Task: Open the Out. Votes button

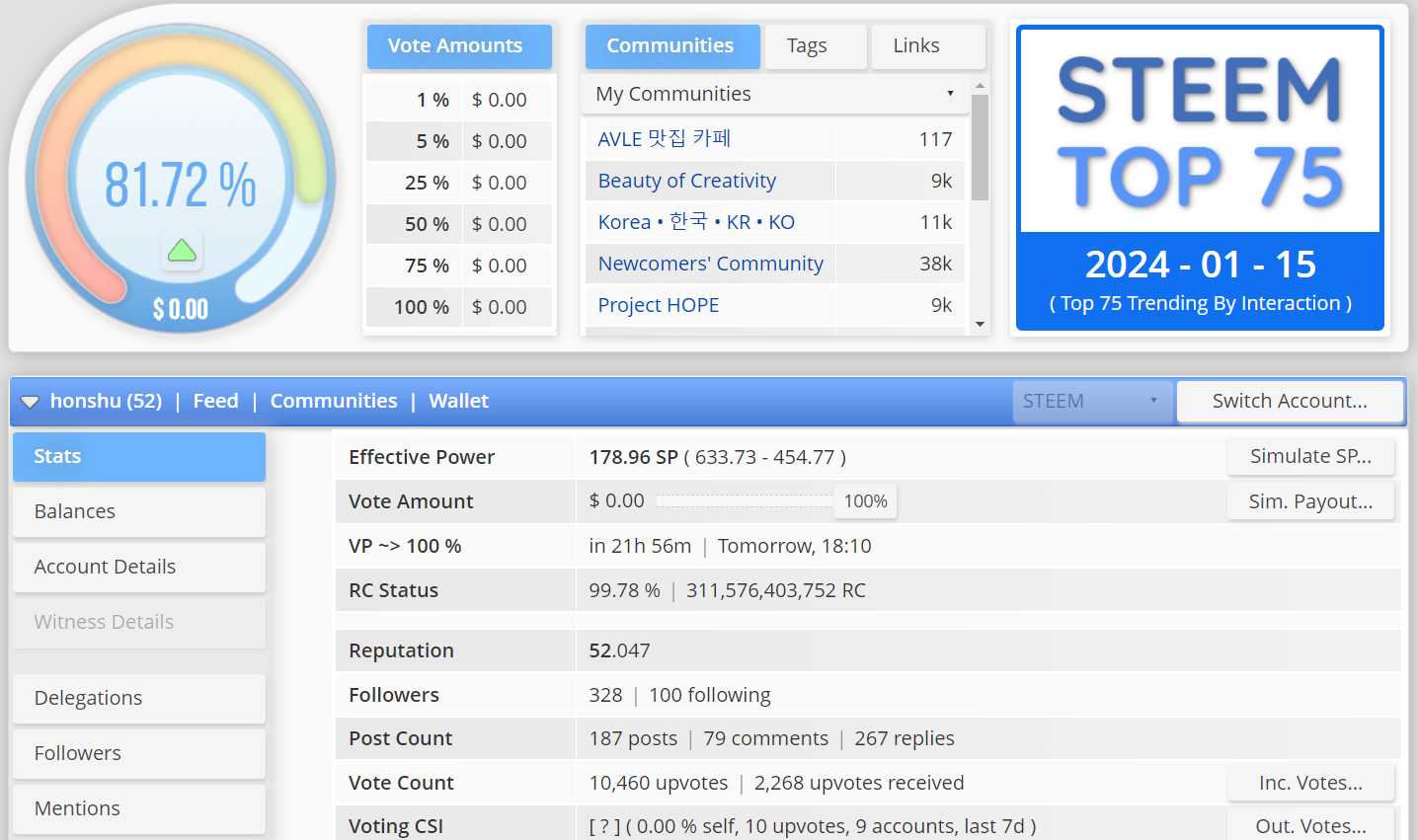Action: (1310, 826)
